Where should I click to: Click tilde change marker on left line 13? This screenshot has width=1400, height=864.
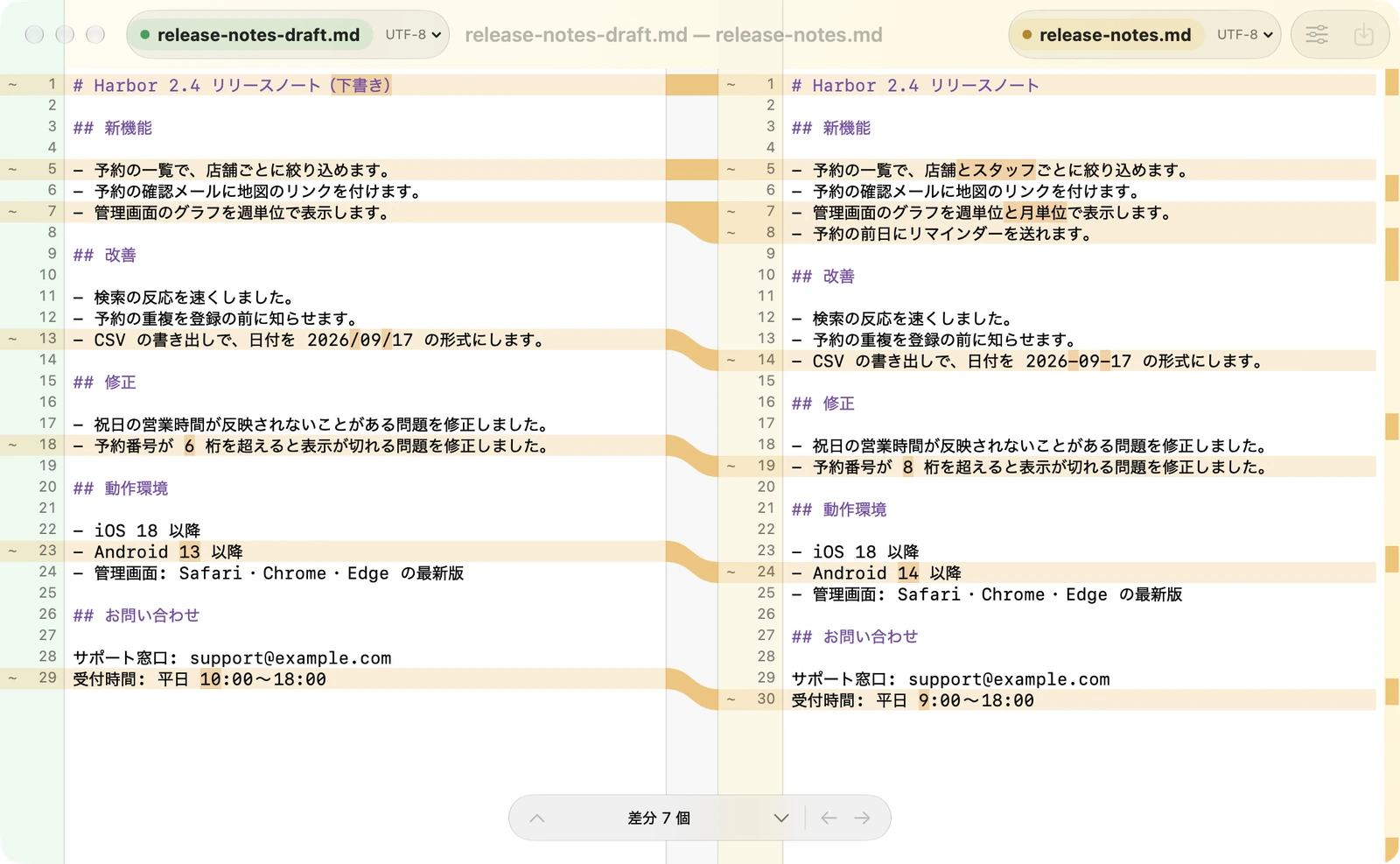(12, 339)
